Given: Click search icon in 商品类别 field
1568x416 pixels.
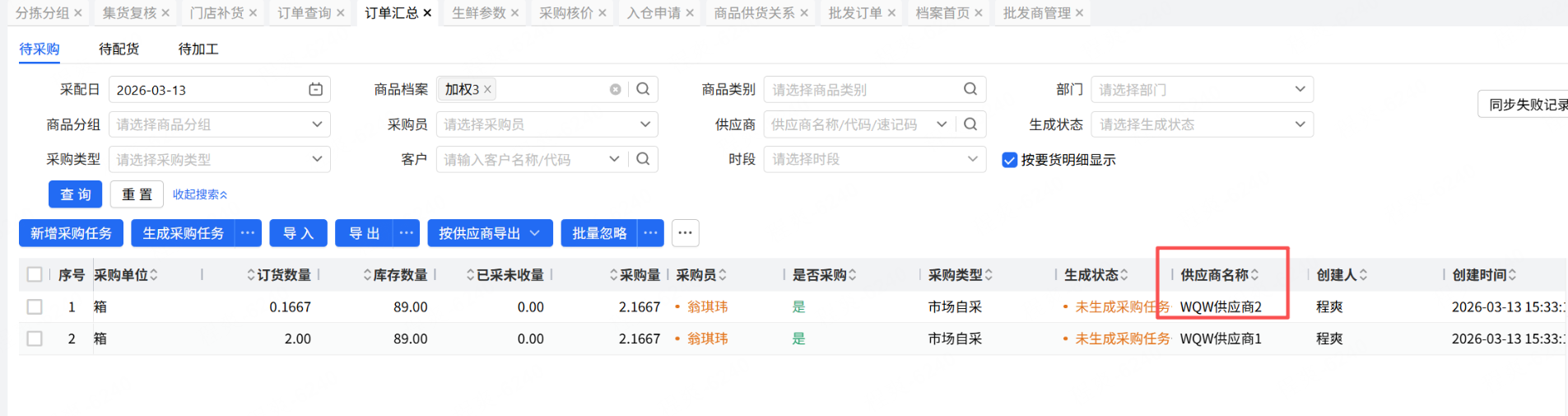Looking at the screenshot, I should (x=970, y=90).
